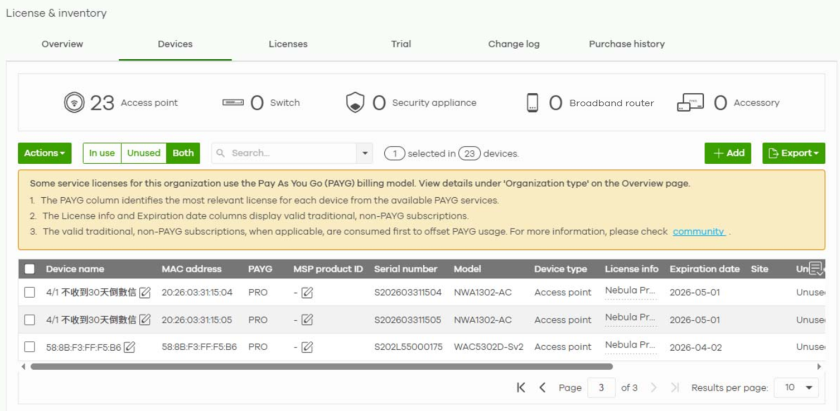Sort by MSP product ID column header
The height and width of the screenshot is (411, 840).
click(x=328, y=269)
